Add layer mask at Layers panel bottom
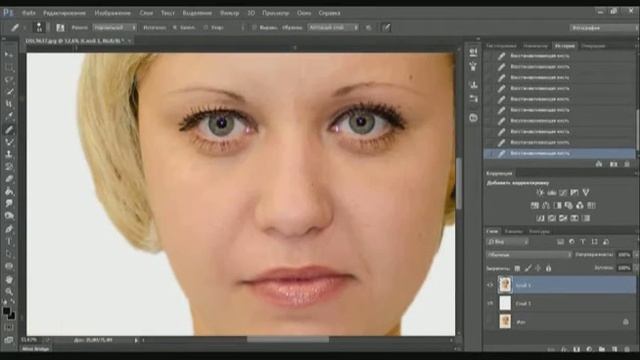This screenshot has width=640, height=360. point(576,349)
